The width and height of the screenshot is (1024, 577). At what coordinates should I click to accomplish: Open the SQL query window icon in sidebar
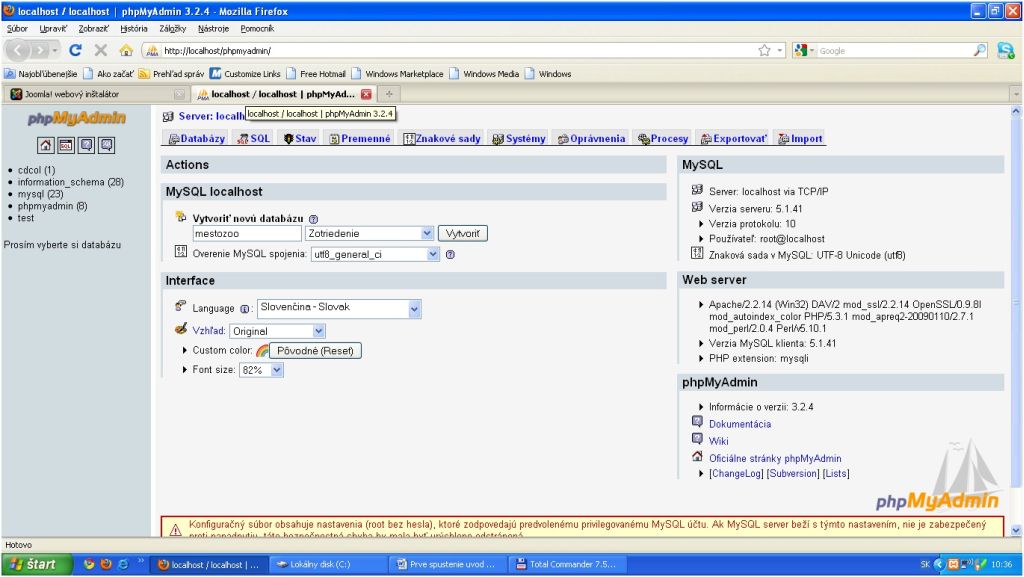click(x=66, y=145)
